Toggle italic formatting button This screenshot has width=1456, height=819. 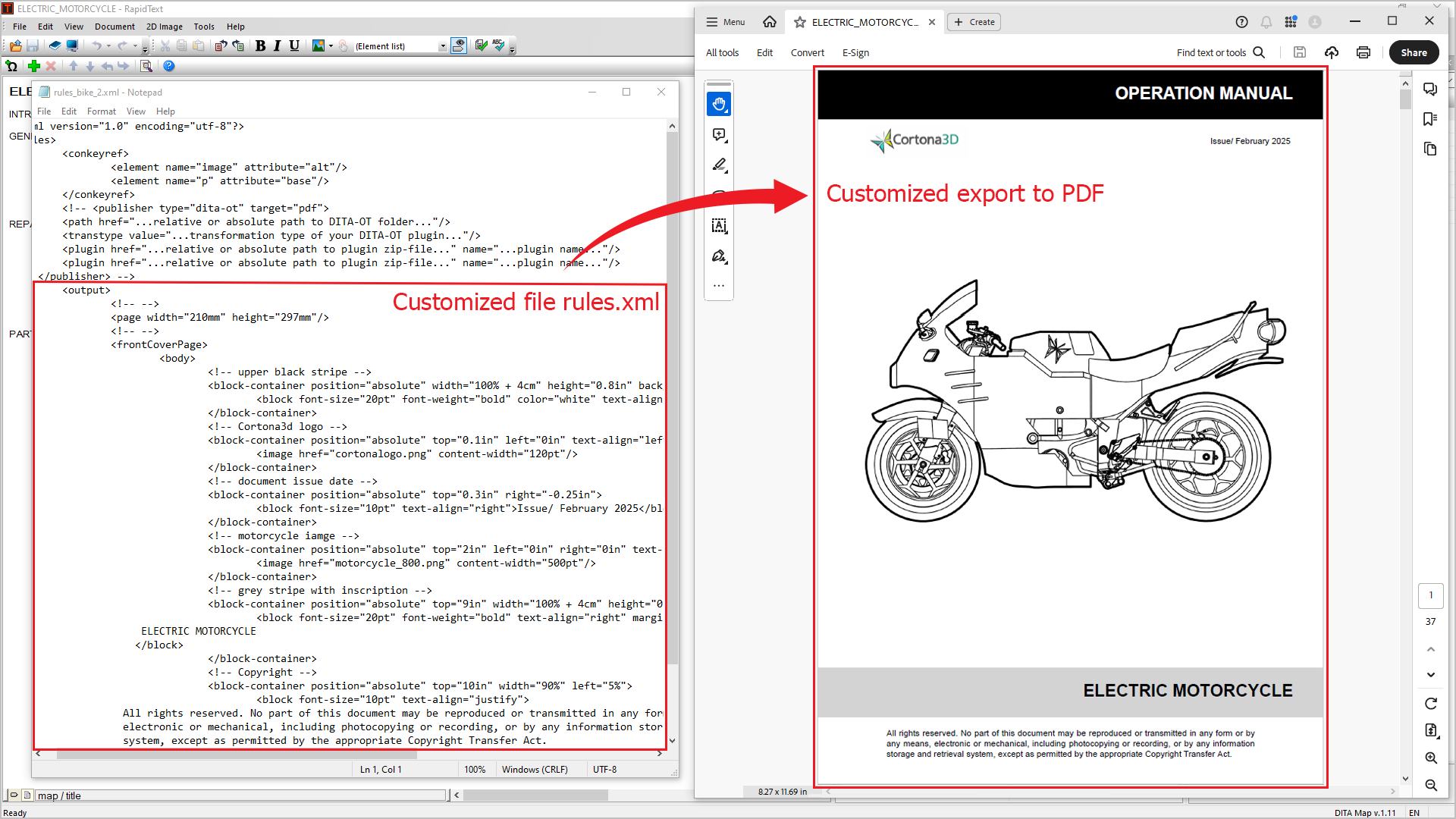click(x=277, y=45)
